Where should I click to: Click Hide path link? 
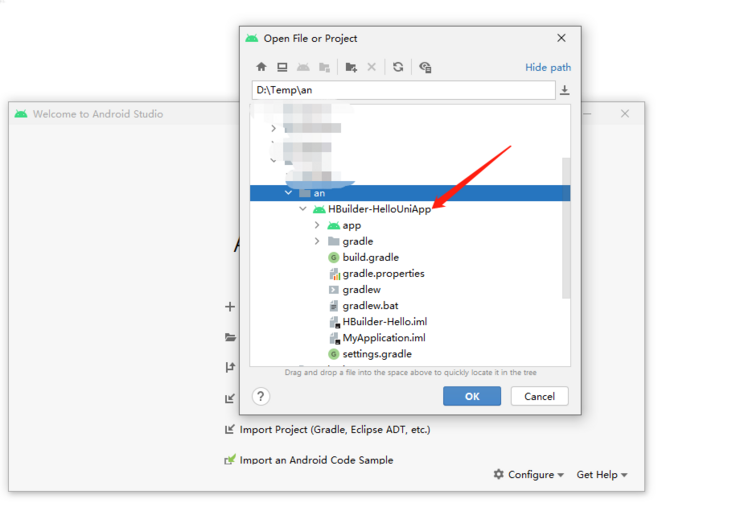point(548,67)
